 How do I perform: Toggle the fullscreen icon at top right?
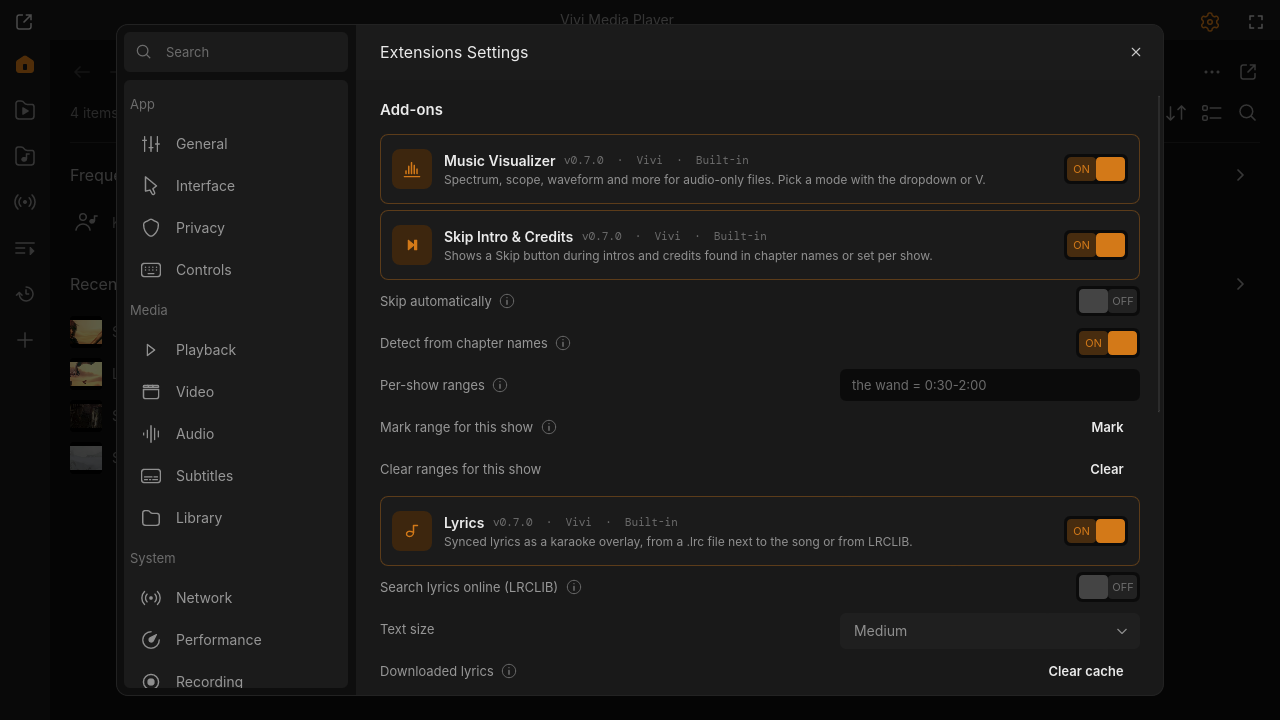click(1256, 21)
